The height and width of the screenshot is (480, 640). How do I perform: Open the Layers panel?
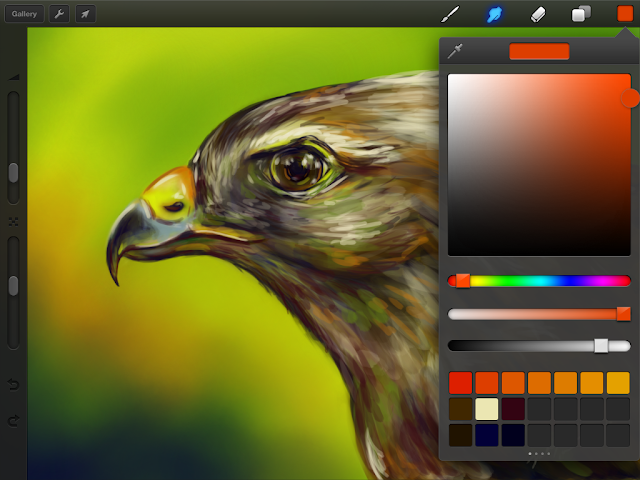pyautogui.click(x=581, y=14)
